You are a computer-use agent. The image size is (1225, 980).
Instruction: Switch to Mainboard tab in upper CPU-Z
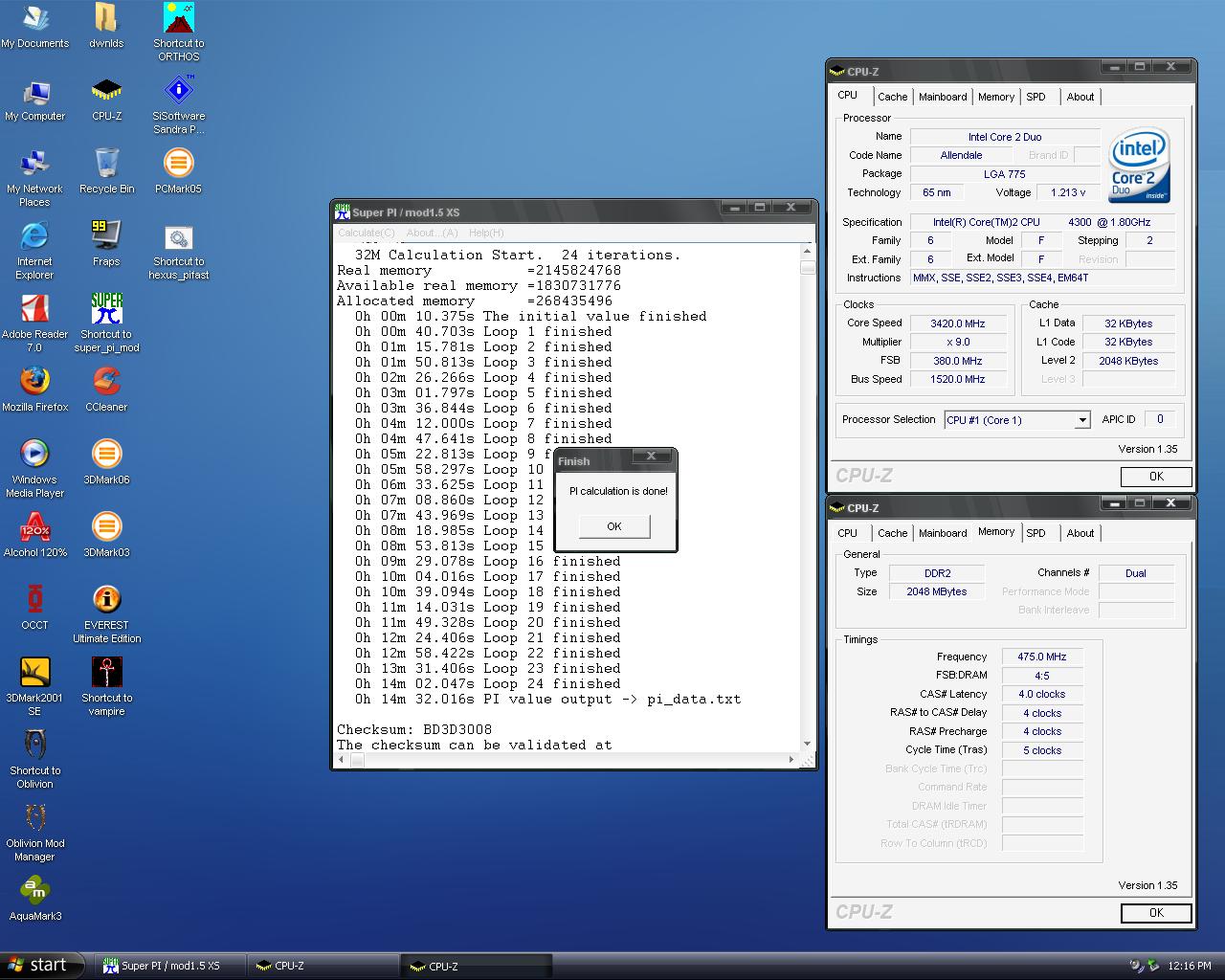[943, 97]
